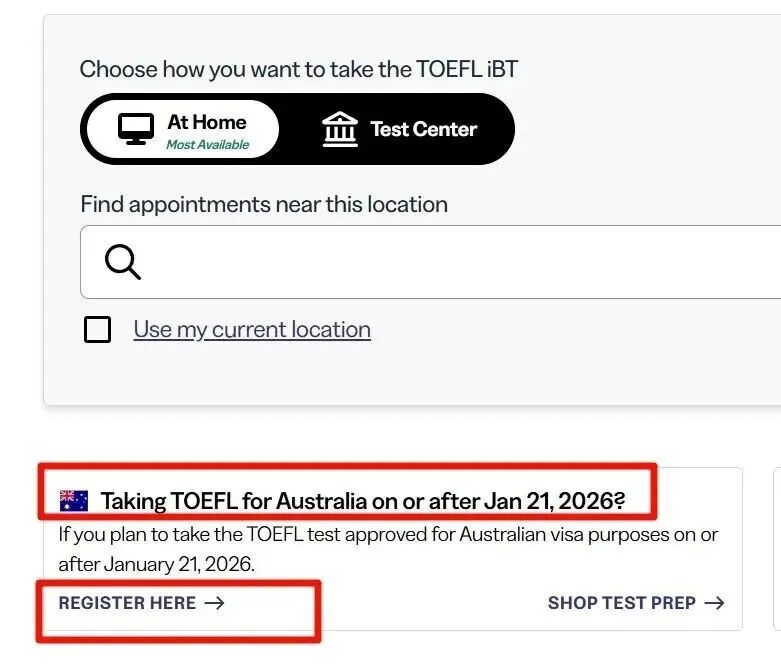Tick the current location checkbox
The image size is (781, 665).
97,330
